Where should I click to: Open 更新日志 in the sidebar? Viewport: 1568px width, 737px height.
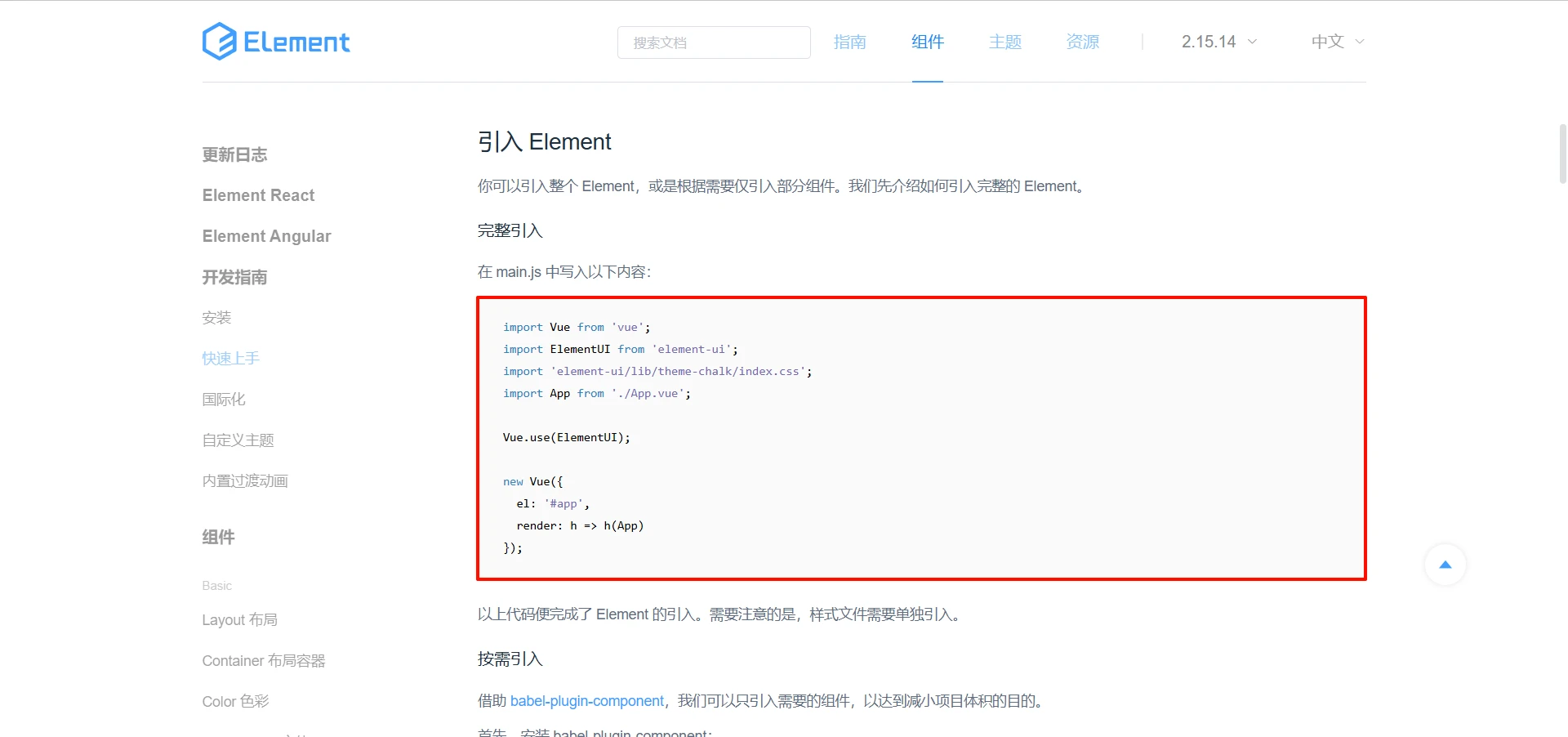234,154
